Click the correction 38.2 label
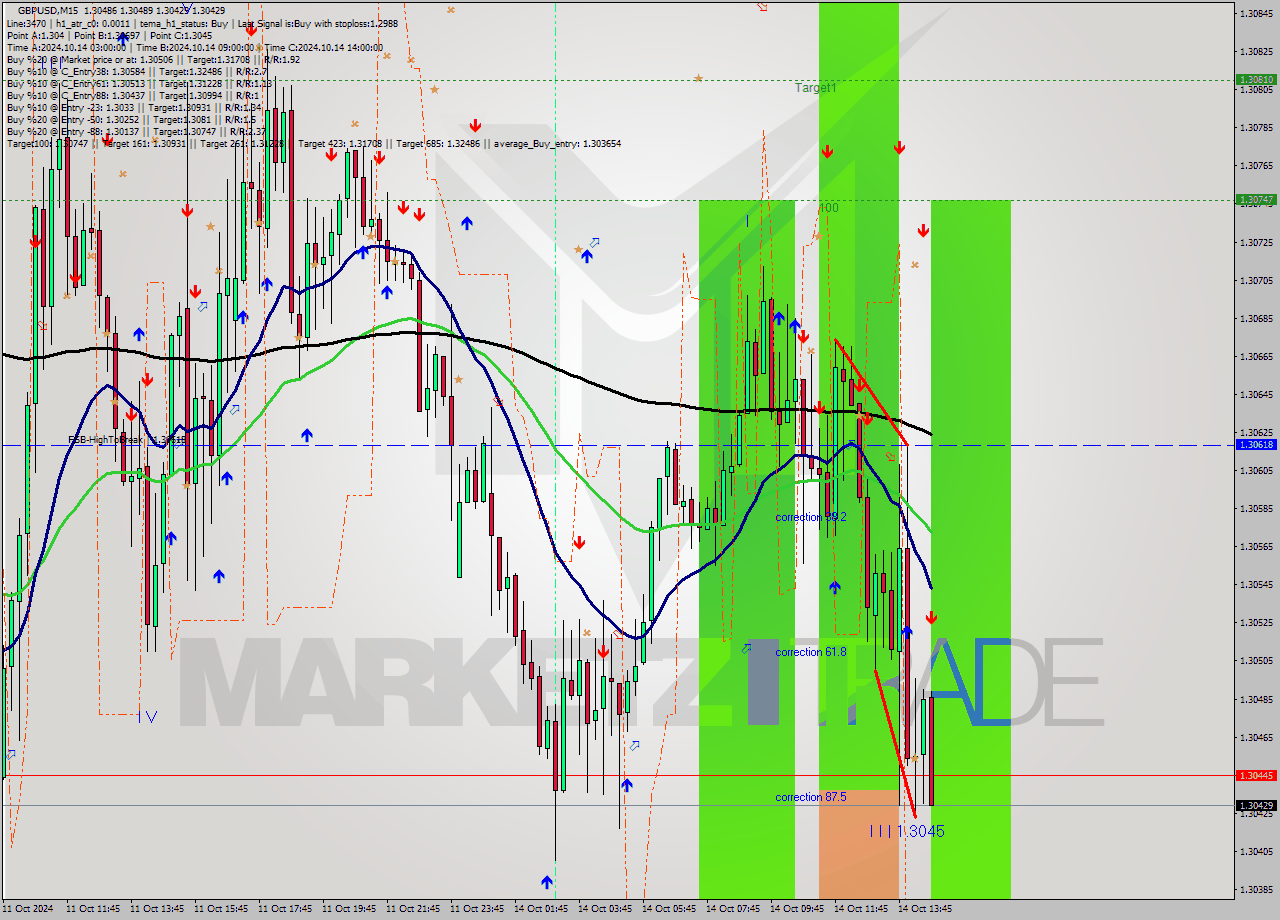The height and width of the screenshot is (920, 1280). tap(811, 517)
